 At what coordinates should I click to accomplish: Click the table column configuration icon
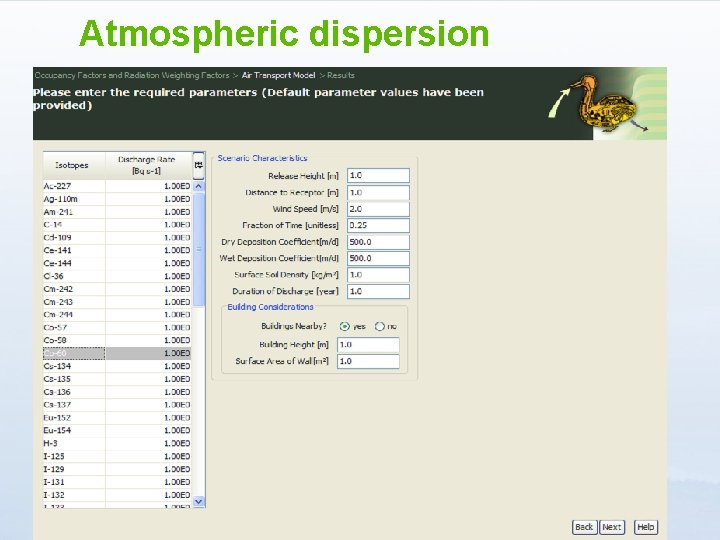[198, 165]
